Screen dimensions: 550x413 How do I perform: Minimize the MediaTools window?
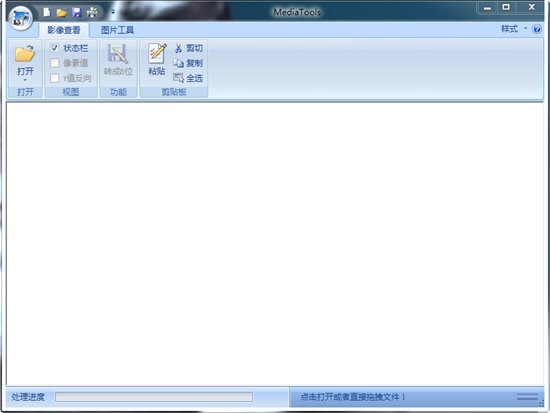click(488, 8)
